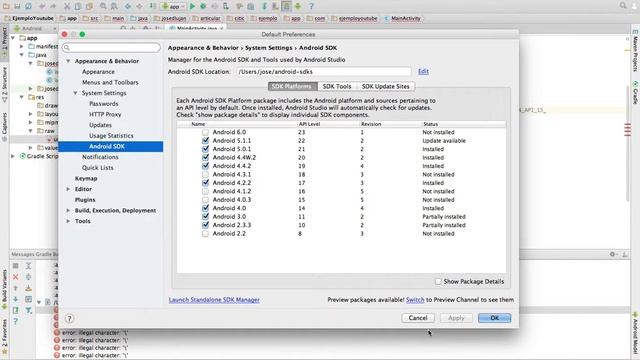Collapse Appearance & Behavior settings group
The height and width of the screenshot is (360, 640).
tap(68, 61)
